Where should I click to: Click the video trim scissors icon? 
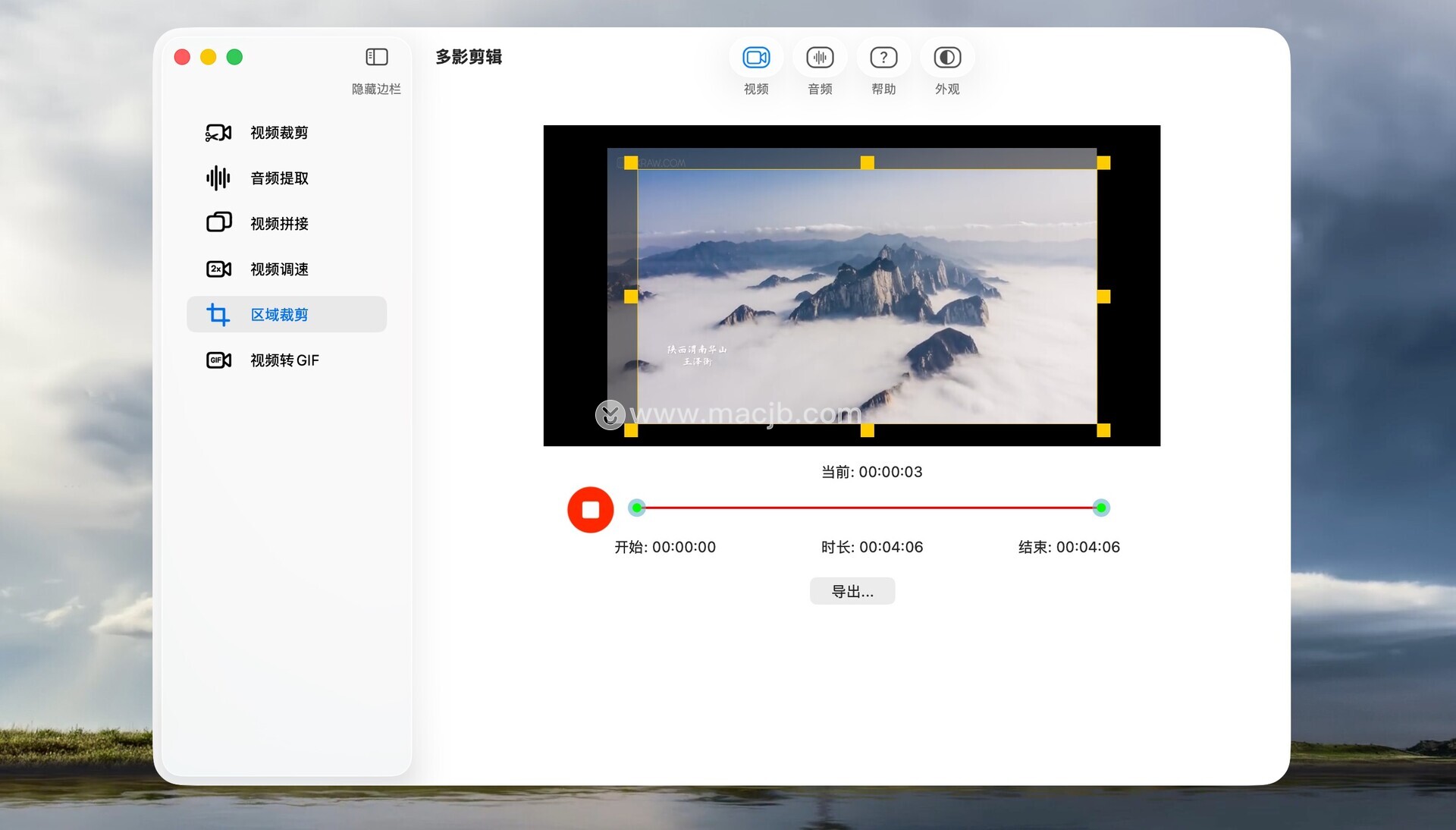pyautogui.click(x=218, y=133)
